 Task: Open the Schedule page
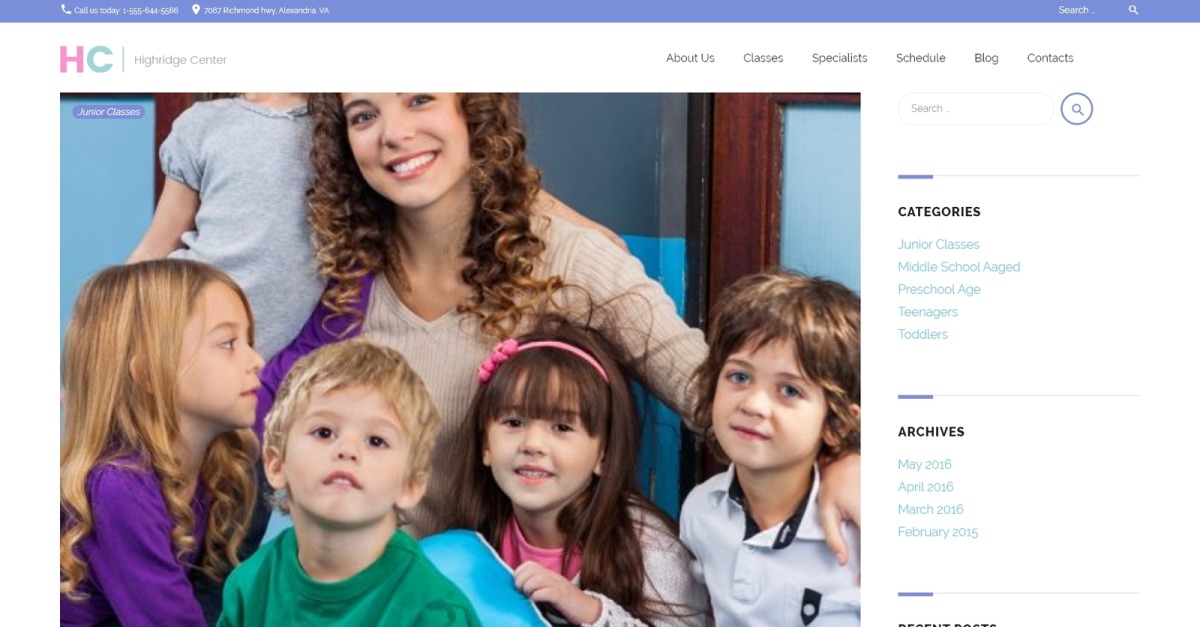coord(921,58)
